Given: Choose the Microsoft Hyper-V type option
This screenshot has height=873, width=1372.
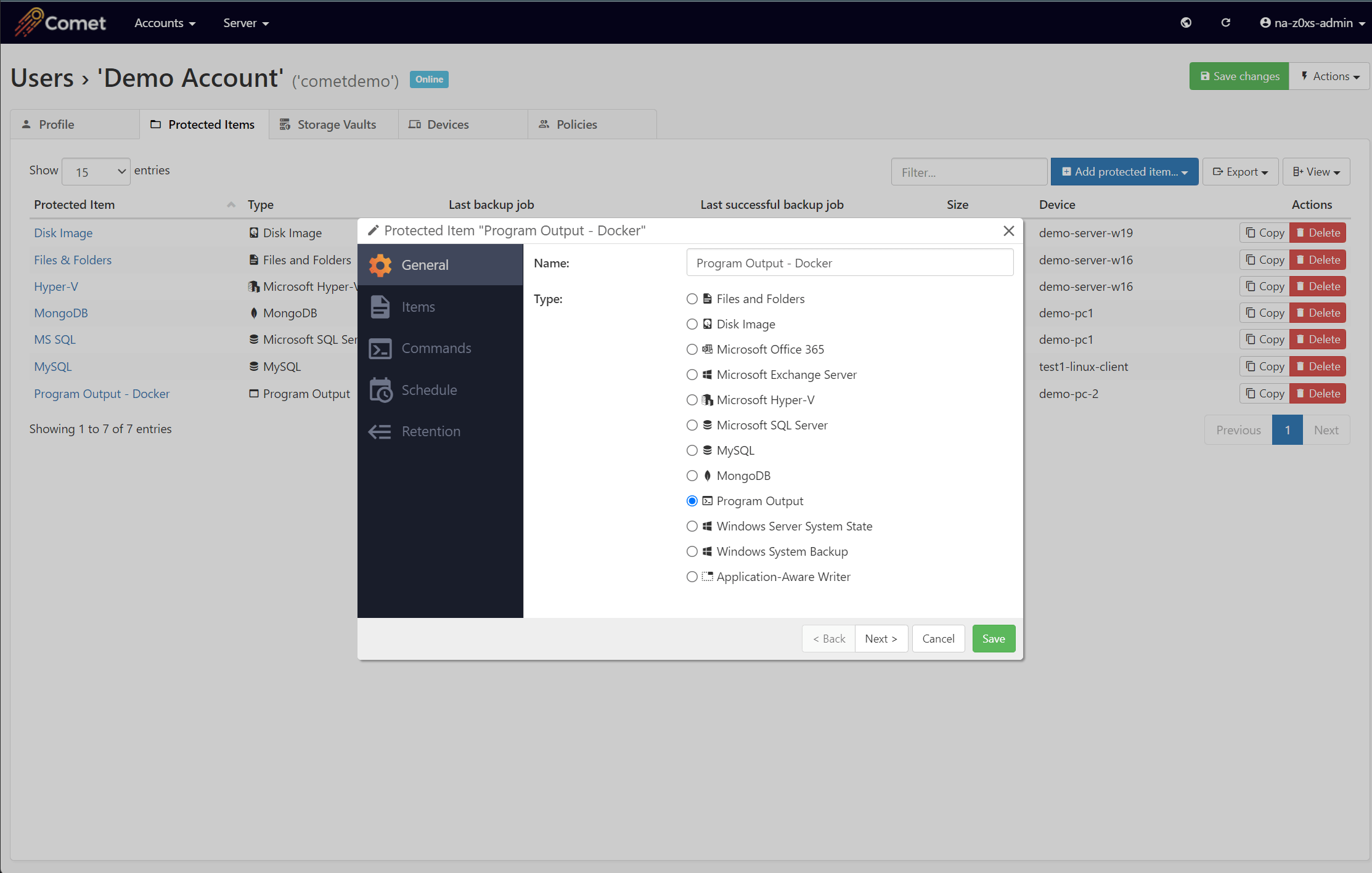Looking at the screenshot, I should click(692, 400).
